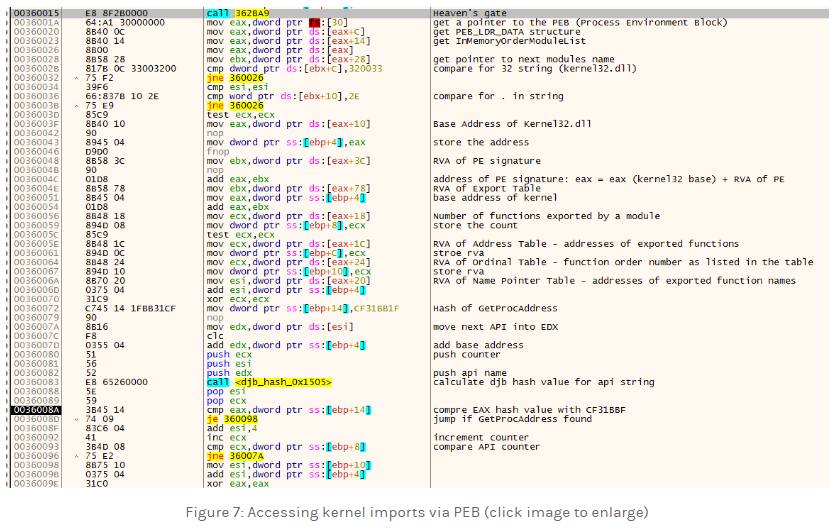Select comment "Number of functions exported by a module"
The width and height of the screenshot is (837, 529).
pos(546,216)
